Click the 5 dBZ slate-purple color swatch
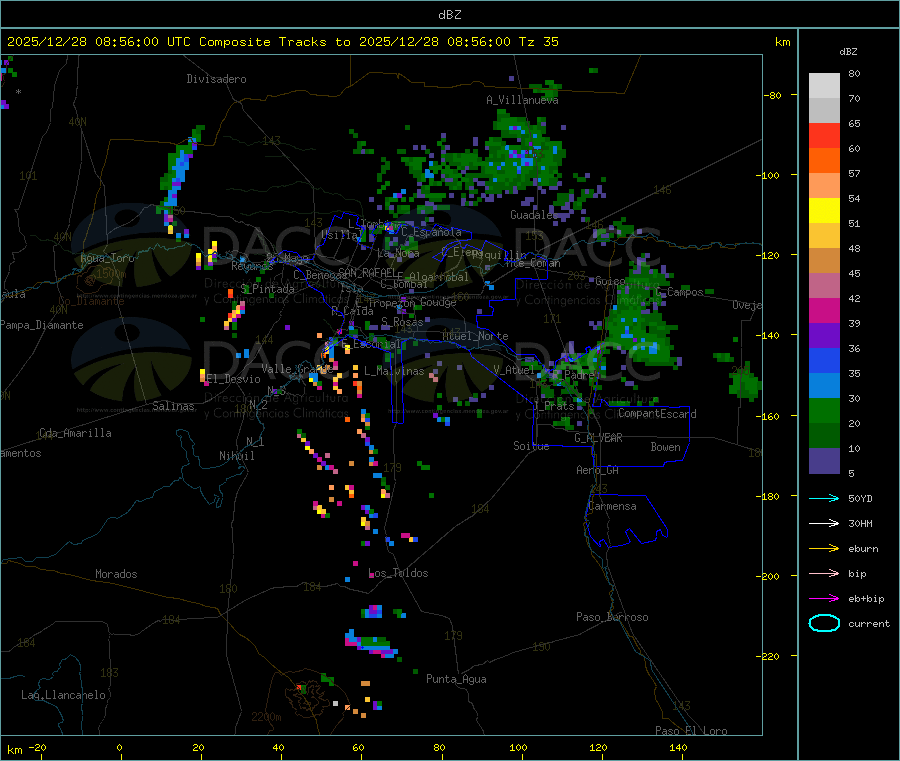The height and width of the screenshot is (761, 900). pos(824,461)
